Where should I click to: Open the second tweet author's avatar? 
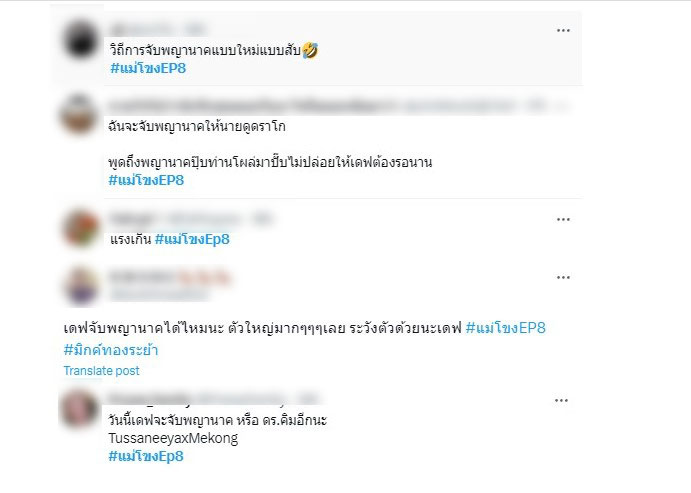78,115
